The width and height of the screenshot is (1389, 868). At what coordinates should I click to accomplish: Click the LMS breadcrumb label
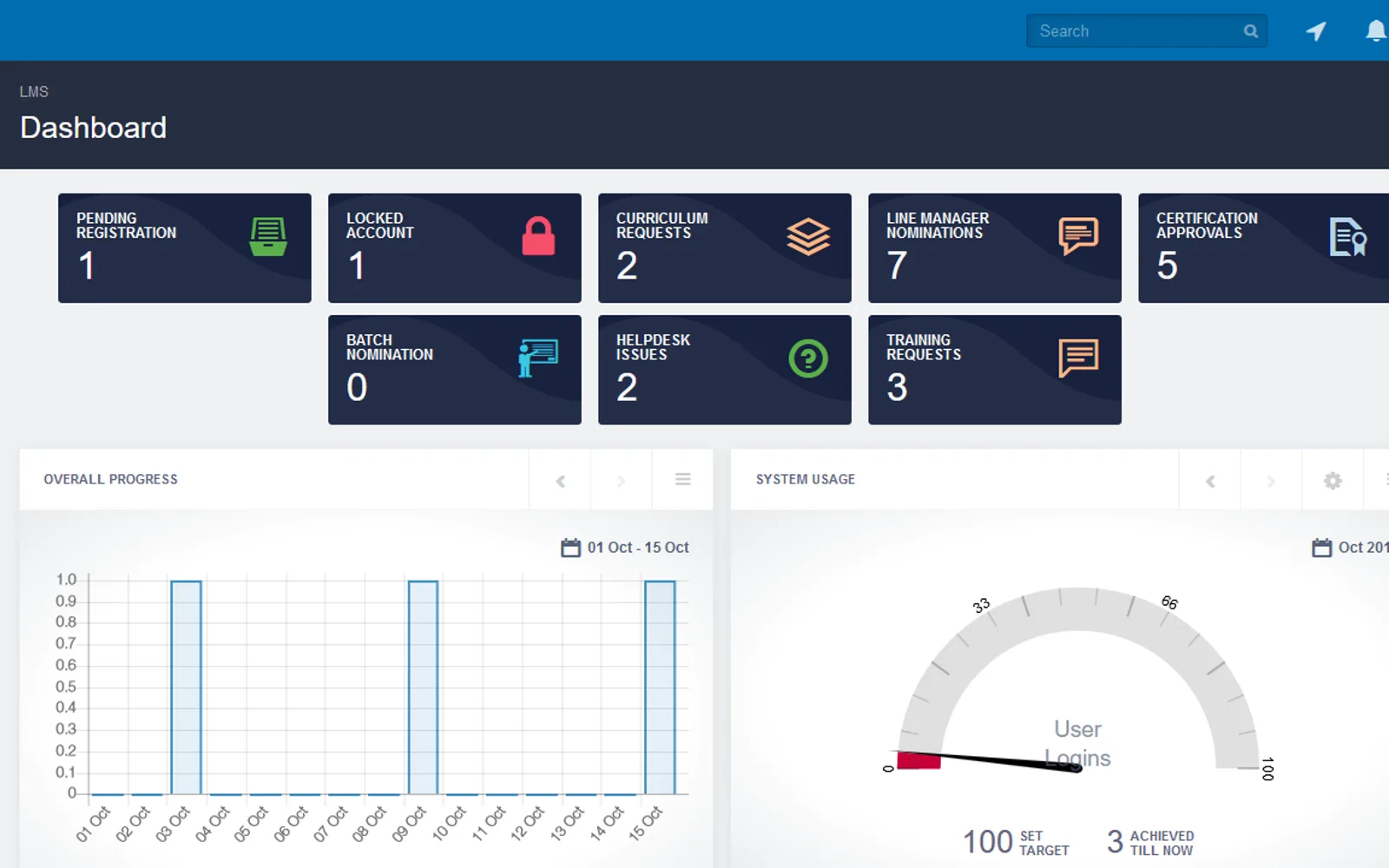34,91
